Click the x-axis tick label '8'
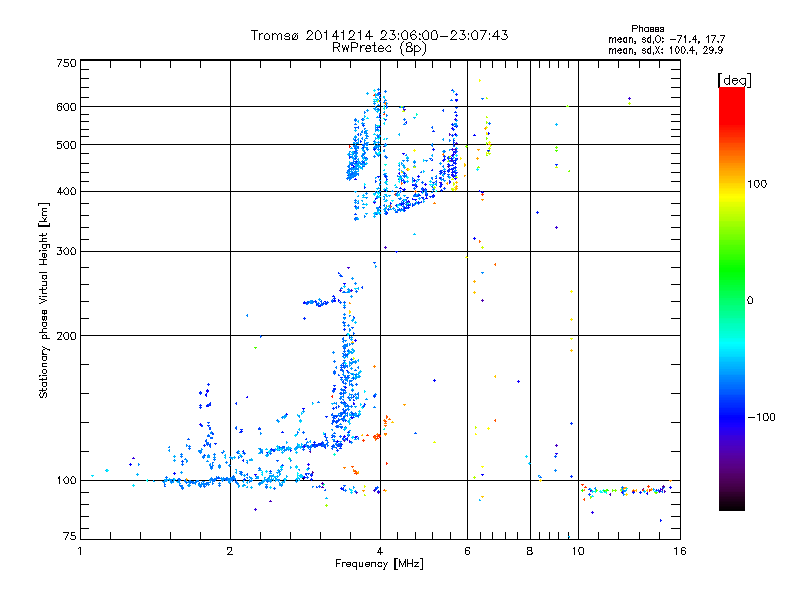 [530, 551]
